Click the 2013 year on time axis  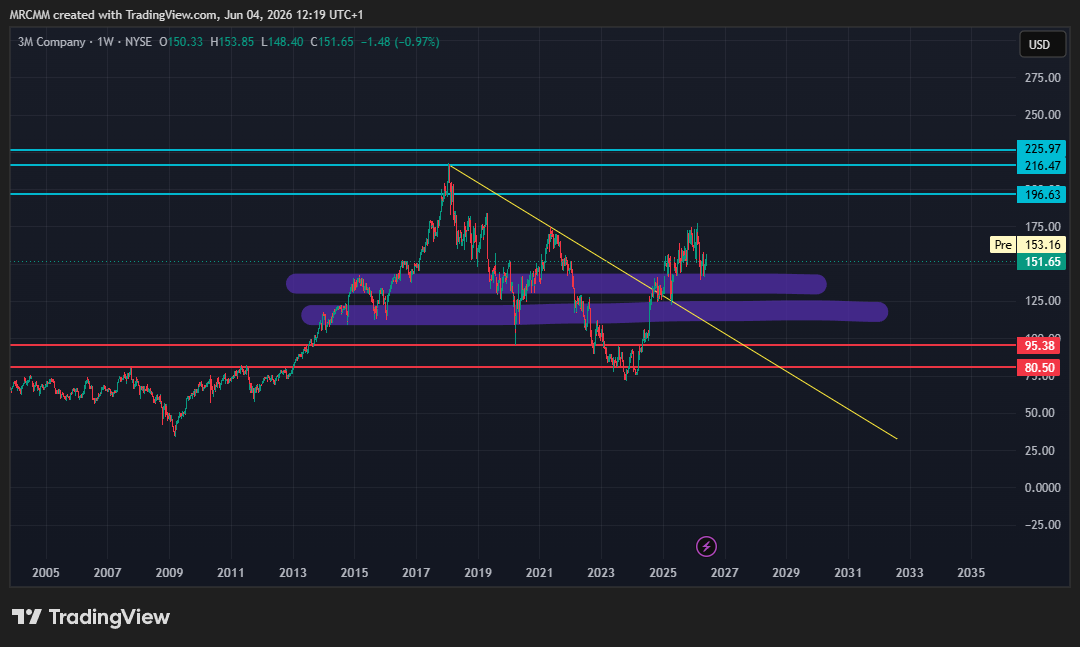point(293,573)
